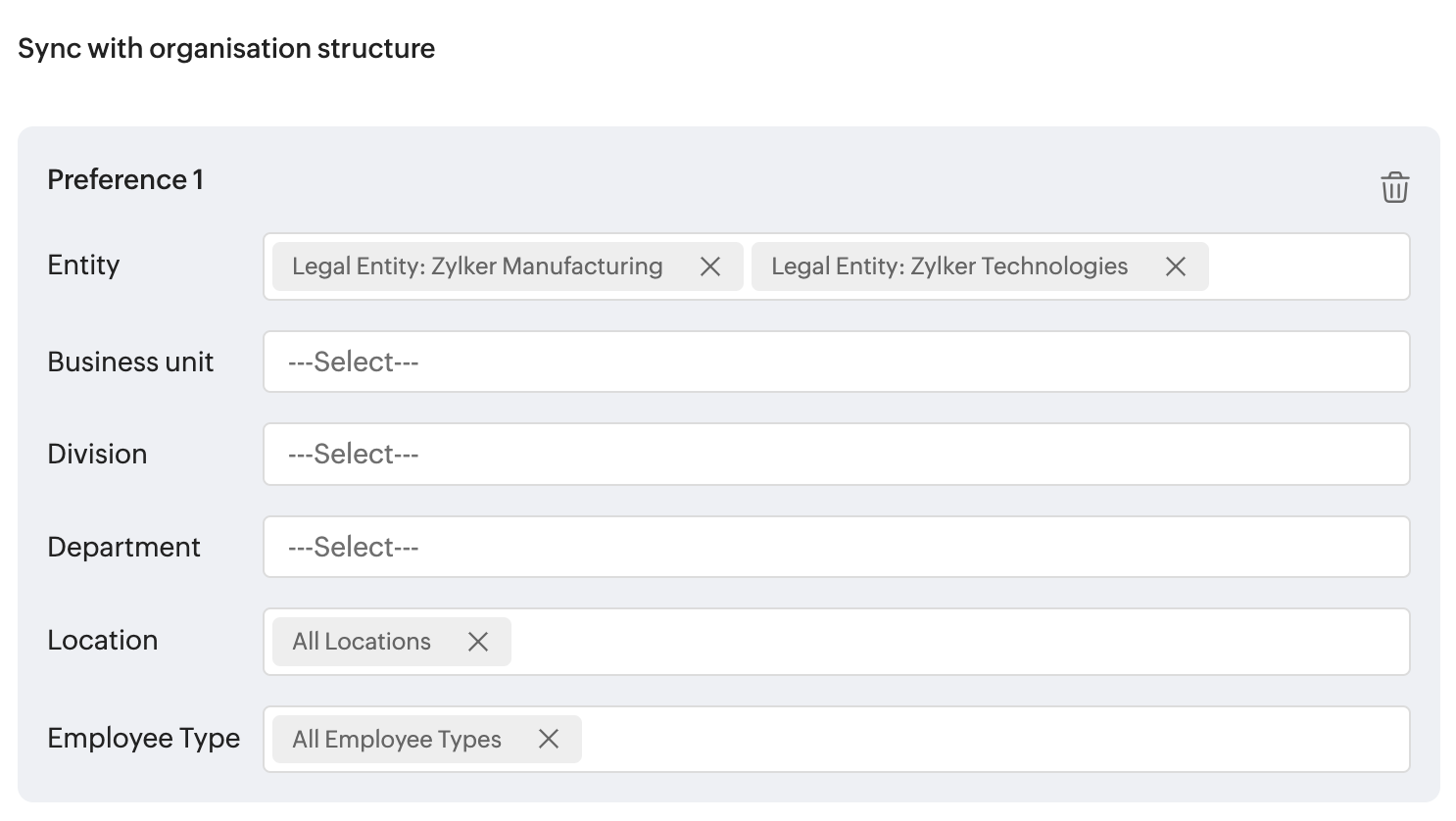
Task: Open the Business unit dropdown
Action: click(x=836, y=362)
